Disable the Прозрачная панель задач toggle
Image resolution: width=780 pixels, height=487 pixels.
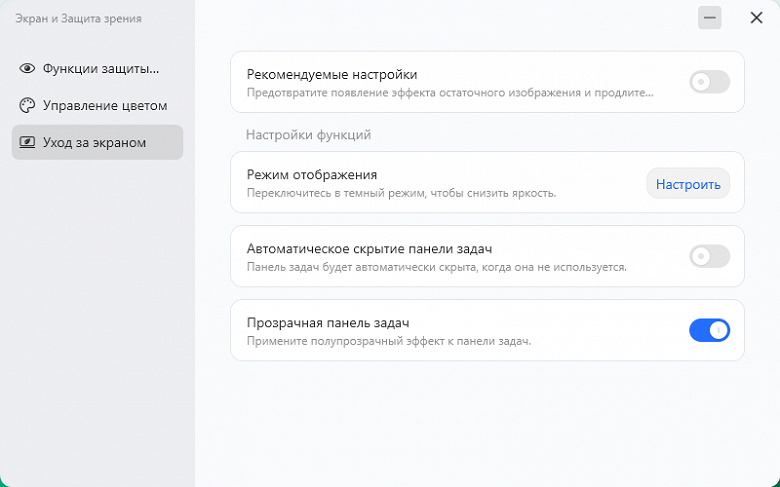click(709, 330)
